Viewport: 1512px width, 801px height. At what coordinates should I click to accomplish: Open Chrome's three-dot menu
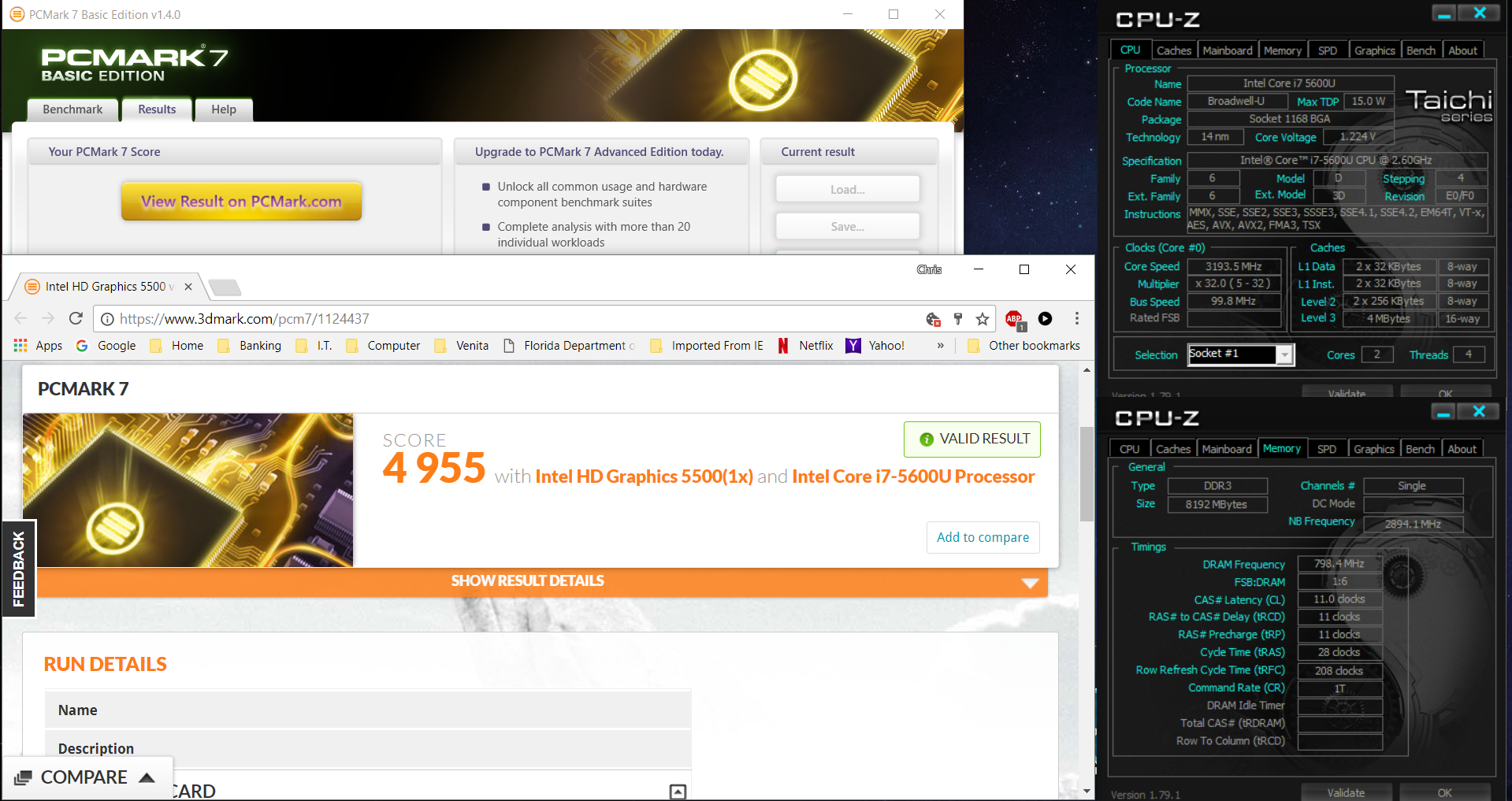pos(1077,318)
